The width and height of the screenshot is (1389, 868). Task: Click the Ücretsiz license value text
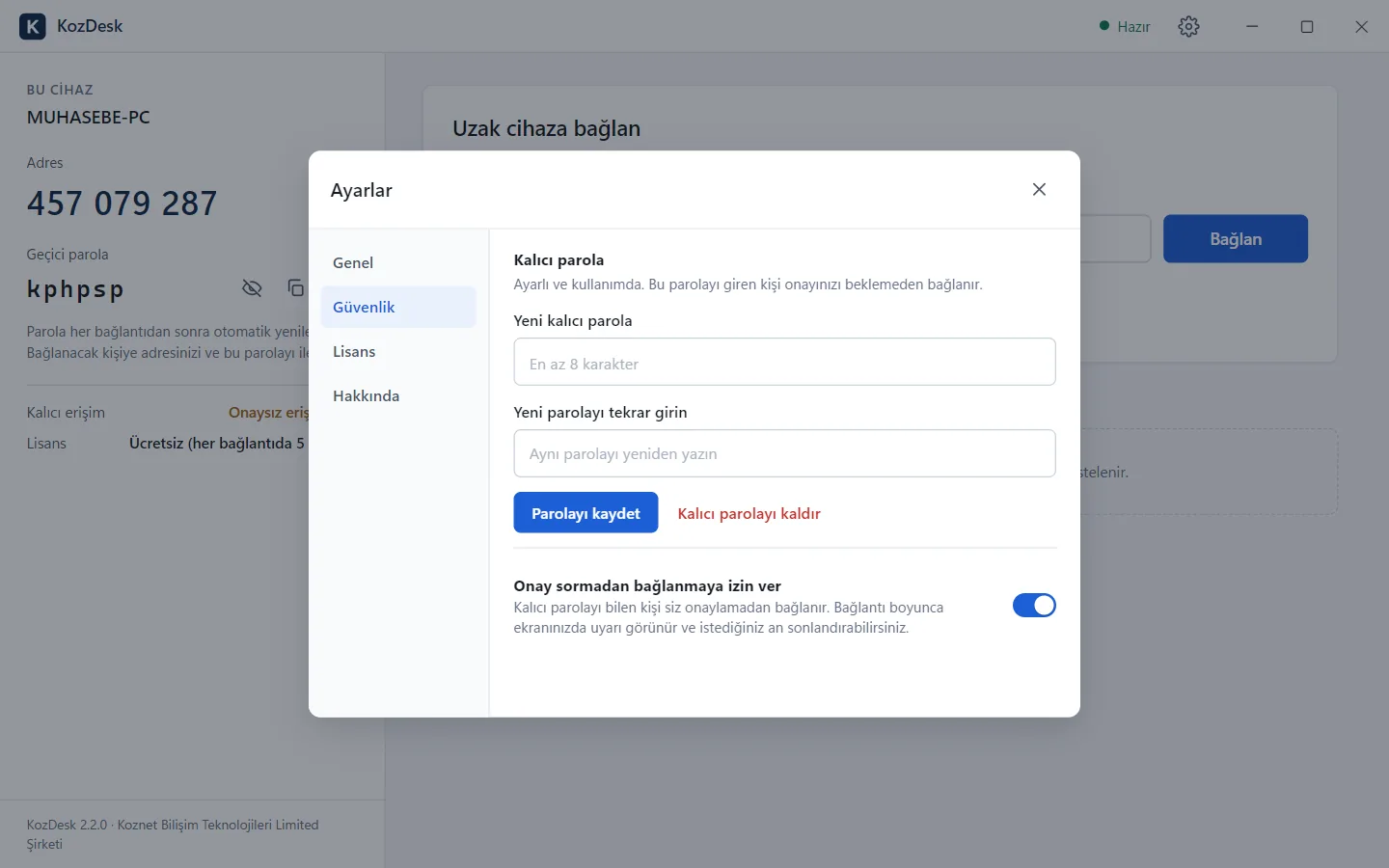(217, 444)
